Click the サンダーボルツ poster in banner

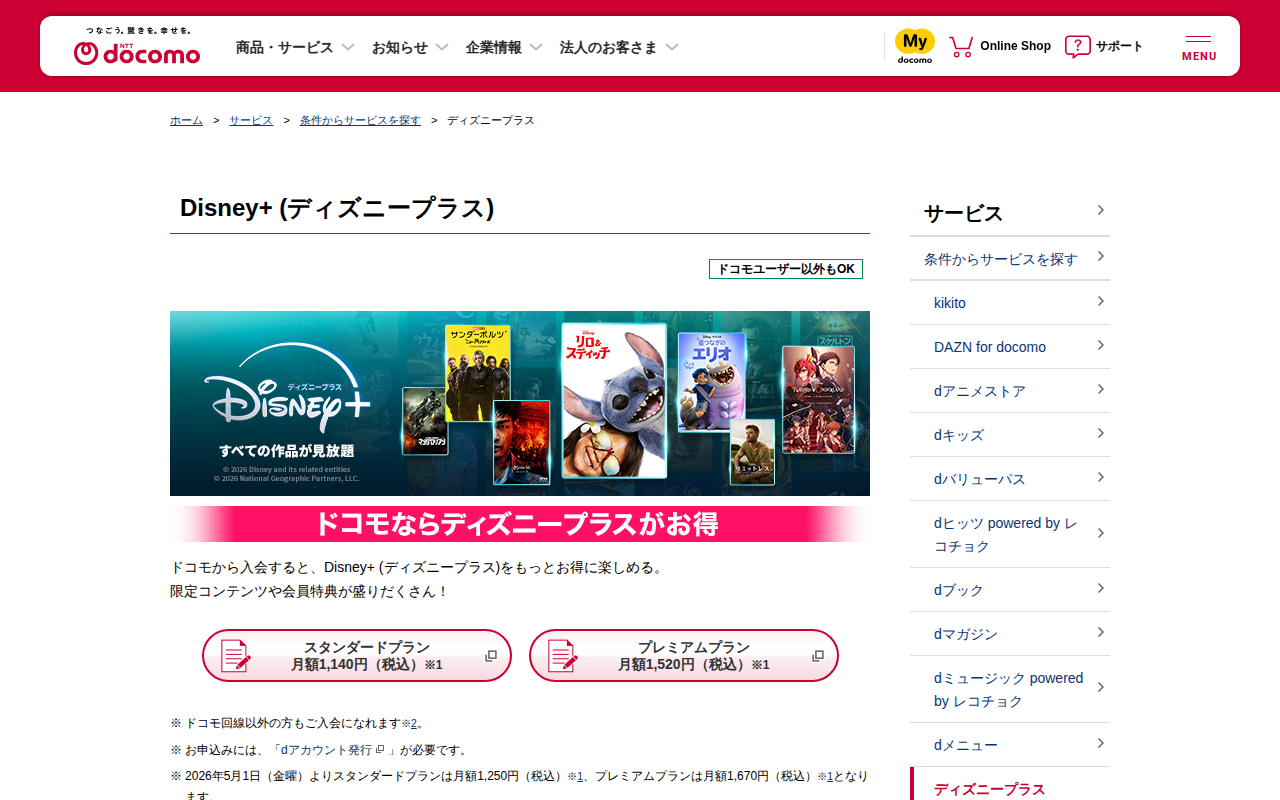click(478, 373)
